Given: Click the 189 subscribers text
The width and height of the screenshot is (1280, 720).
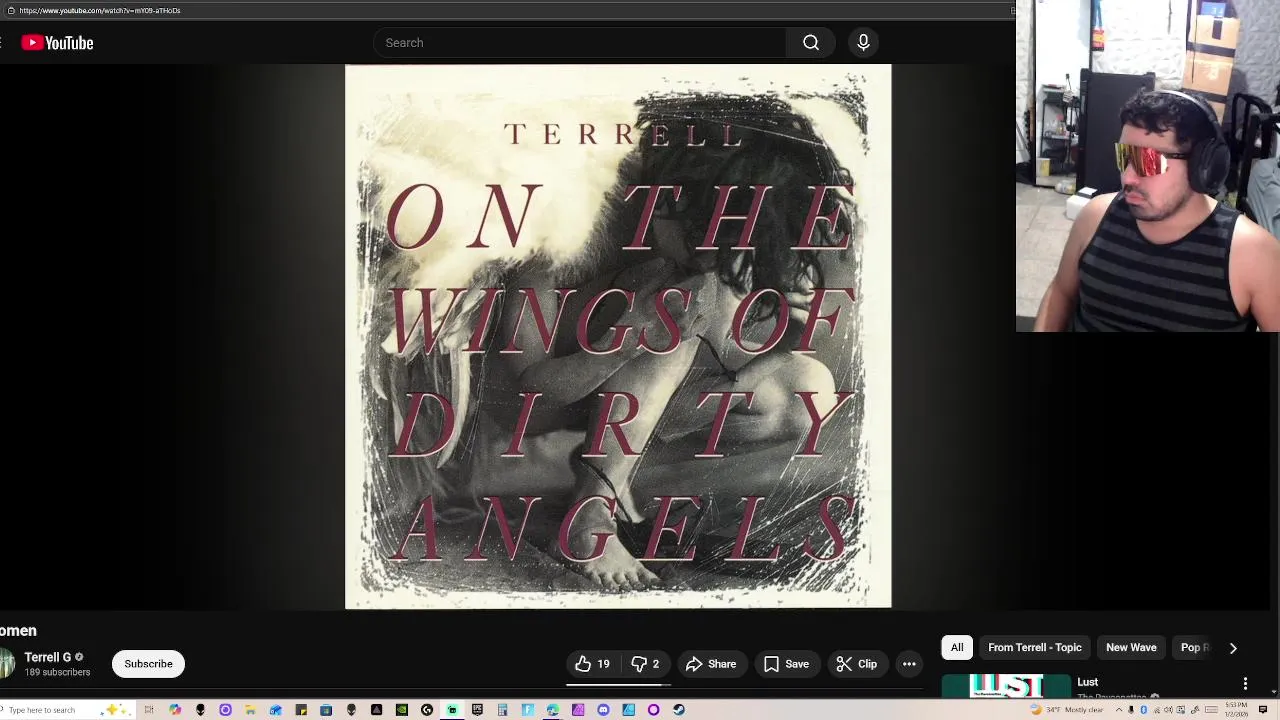Looking at the screenshot, I should coord(57,672).
